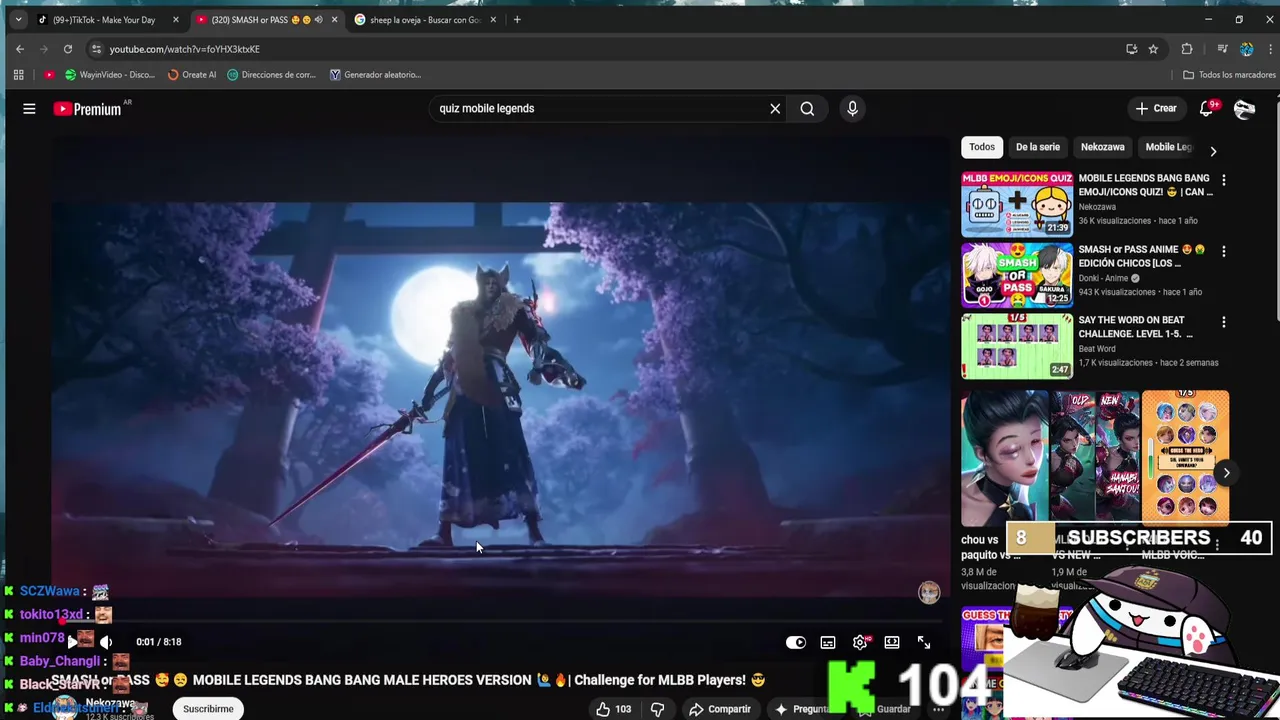Switch to 'sheep la oveja' Google tab
The width and height of the screenshot is (1280, 720).
click(x=425, y=20)
